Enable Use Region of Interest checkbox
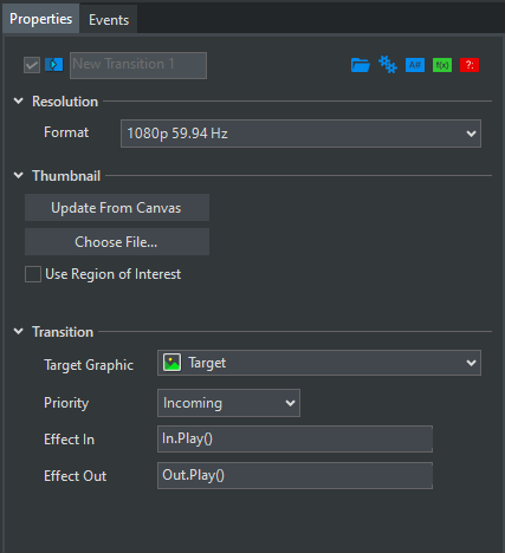The width and height of the screenshot is (506, 554). [x=33, y=274]
